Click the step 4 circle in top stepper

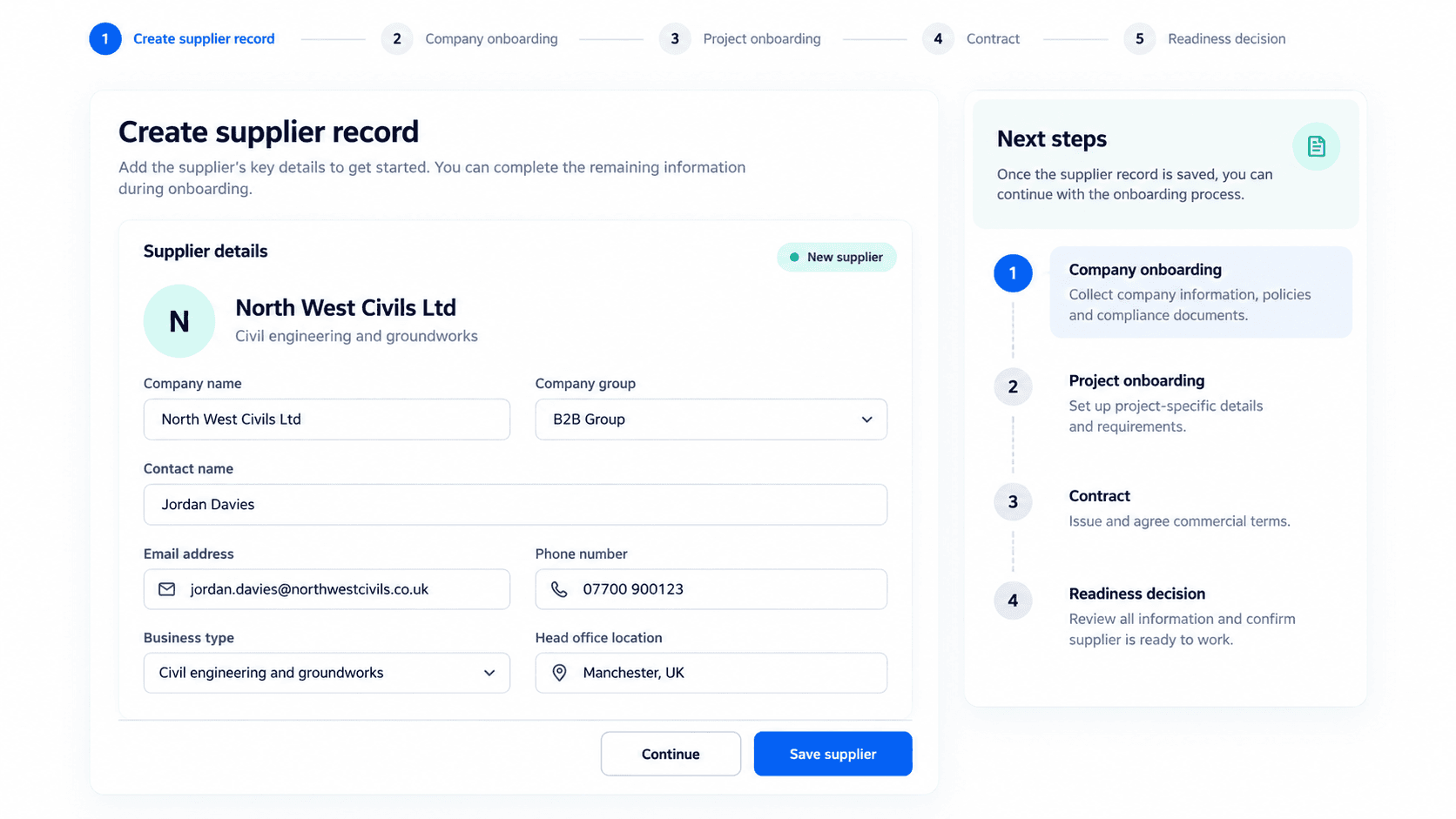938,38
